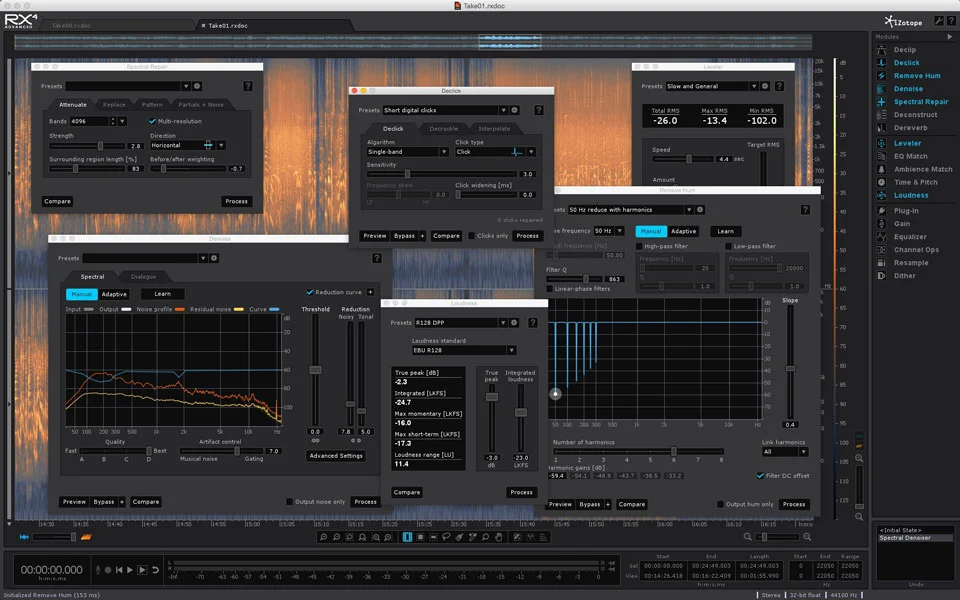This screenshot has width=960, height=600.
Task: Adjust Denoise Threshold vertical slider
Action: [315, 370]
